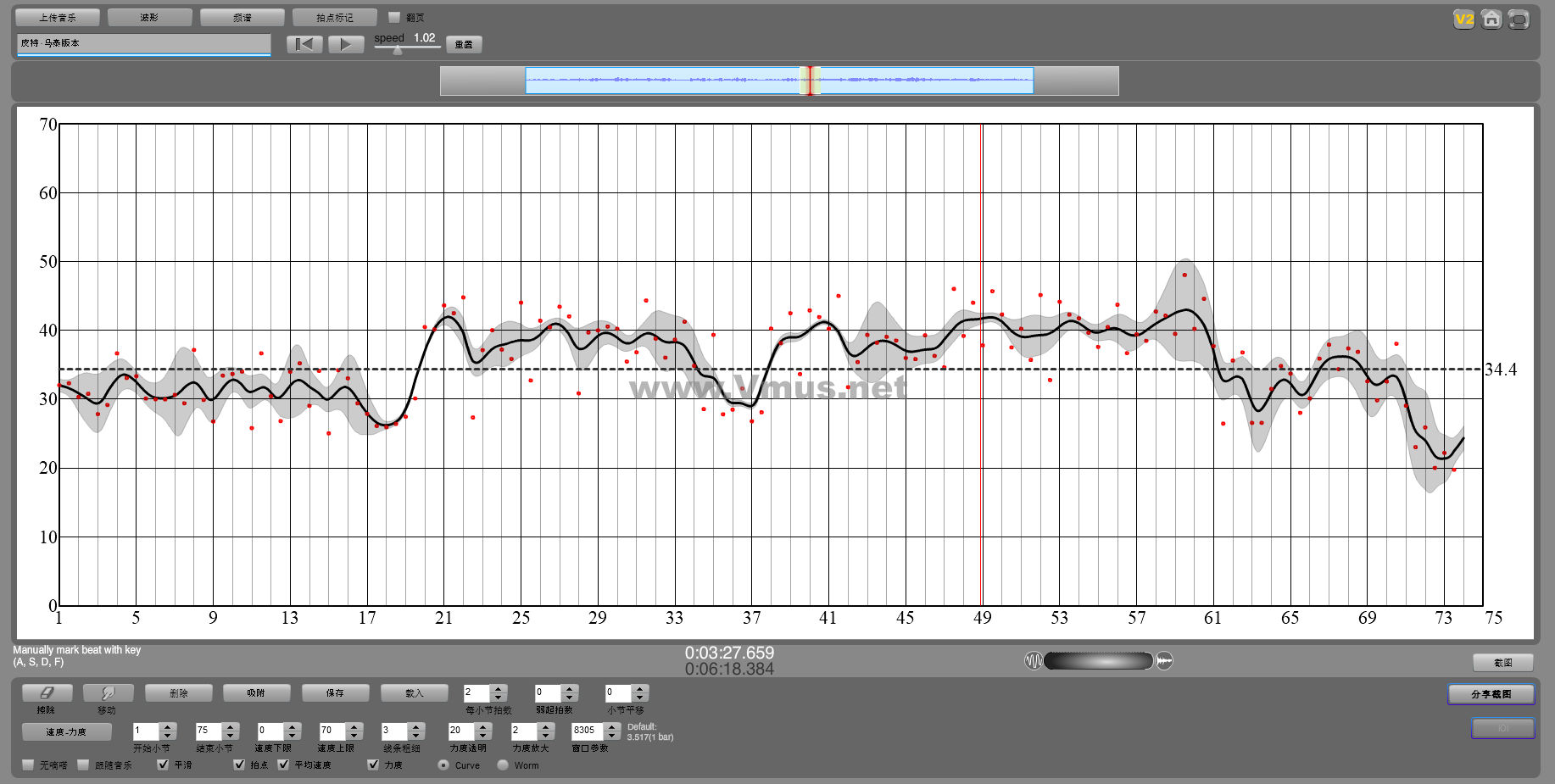Click the 保存 save button
Viewport: 1555px width, 784px height.
[x=335, y=693]
